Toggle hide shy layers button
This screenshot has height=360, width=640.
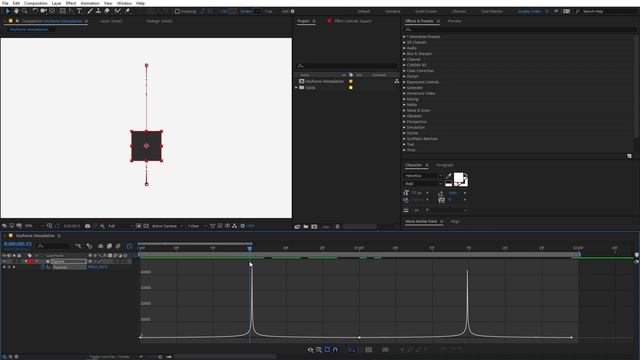(100, 246)
